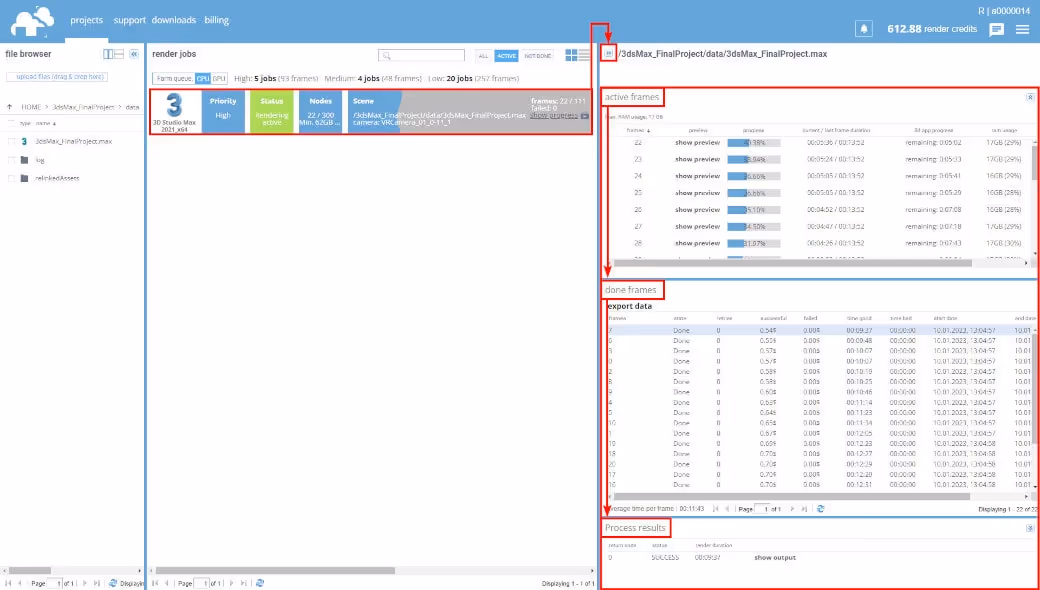Open the downloads tab
This screenshot has height=590, width=1040.
pyautogui.click(x=174, y=20)
